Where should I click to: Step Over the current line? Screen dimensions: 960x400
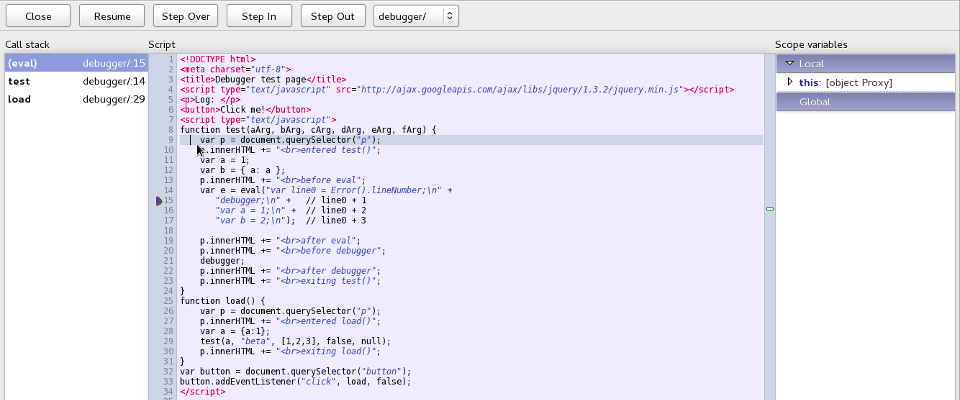pyautogui.click(x=186, y=17)
